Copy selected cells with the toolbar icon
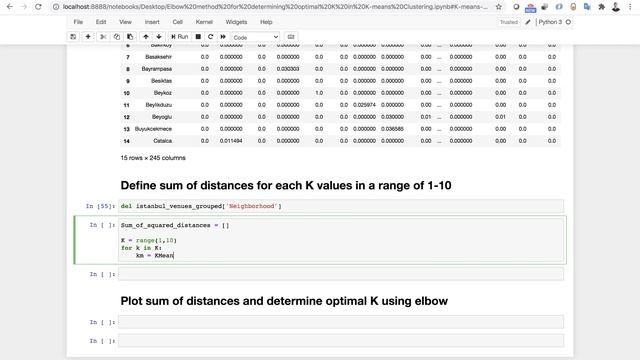 point(117,37)
